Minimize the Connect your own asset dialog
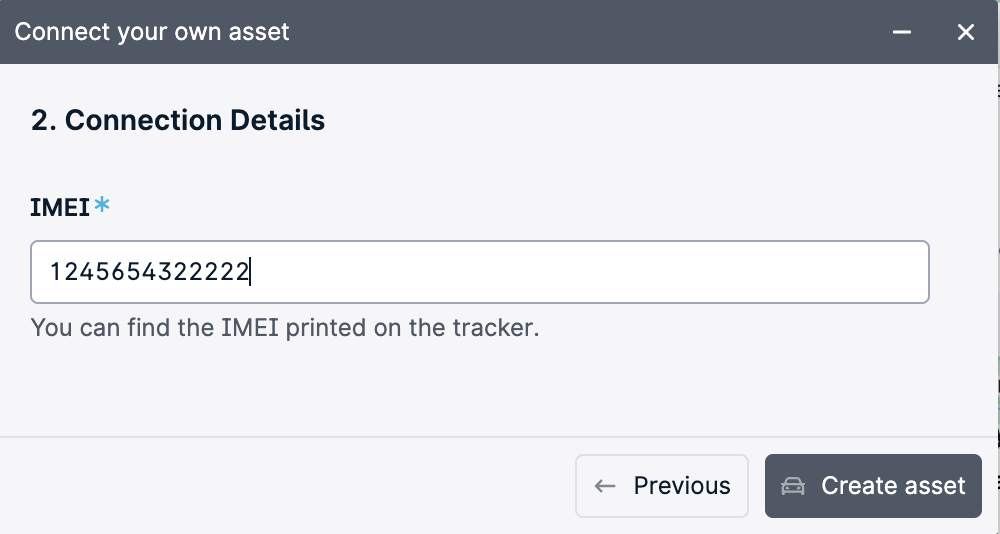The width and height of the screenshot is (1000, 534). point(902,32)
